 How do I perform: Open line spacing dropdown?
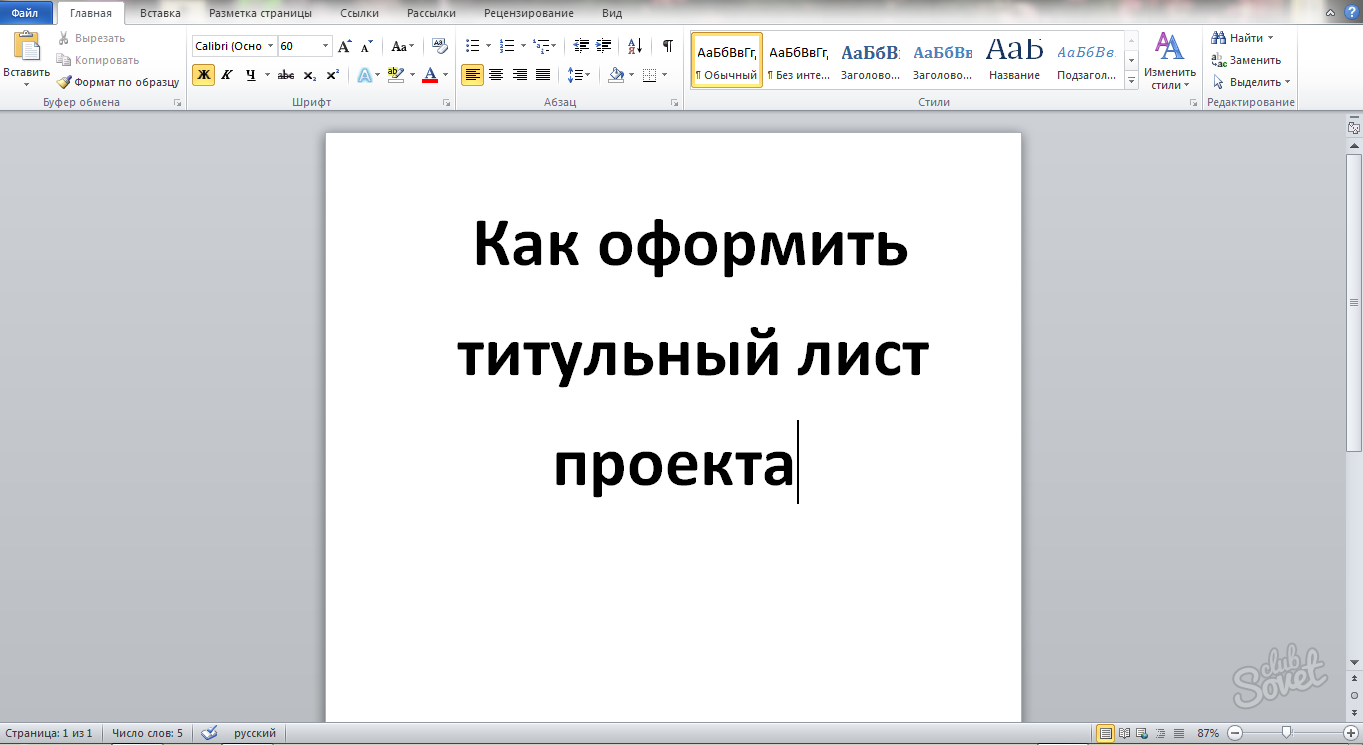(x=579, y=75)
